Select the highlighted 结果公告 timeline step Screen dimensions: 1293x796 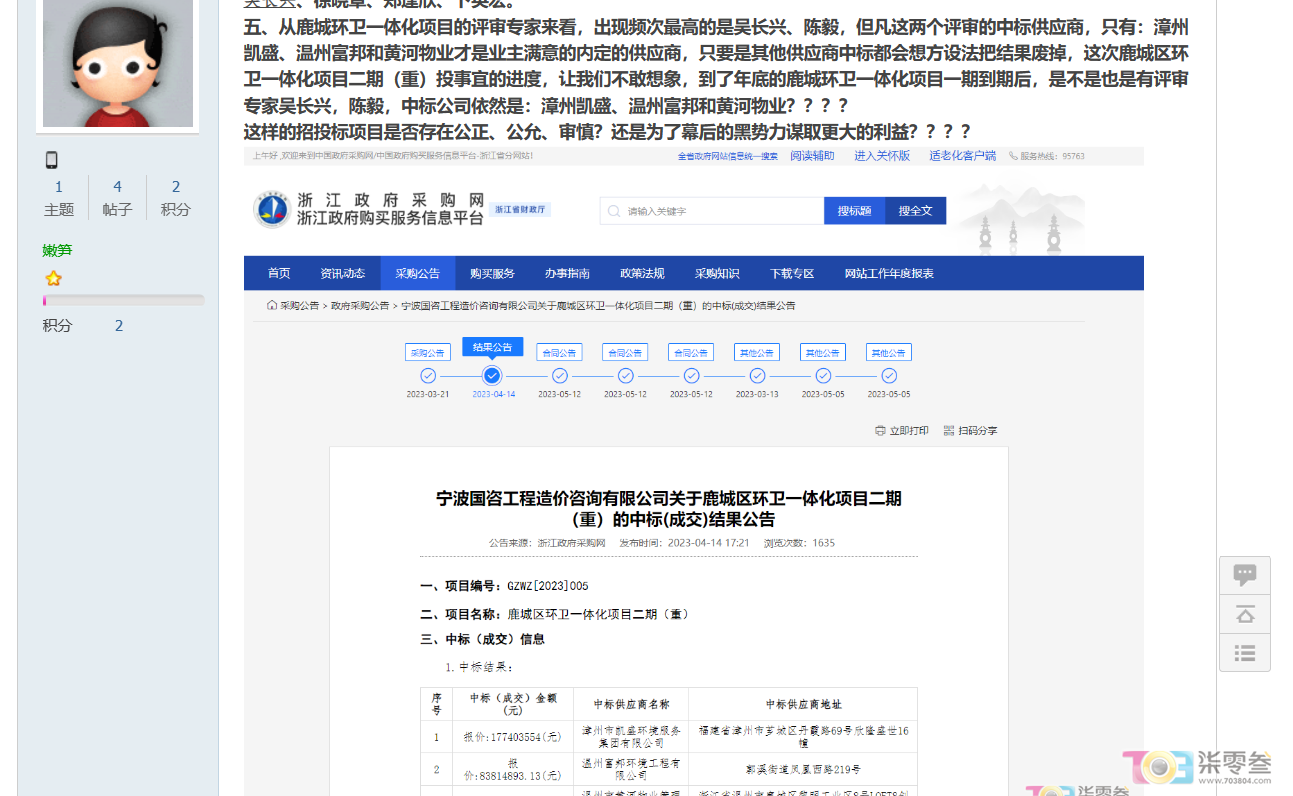[x=492, y=347]
